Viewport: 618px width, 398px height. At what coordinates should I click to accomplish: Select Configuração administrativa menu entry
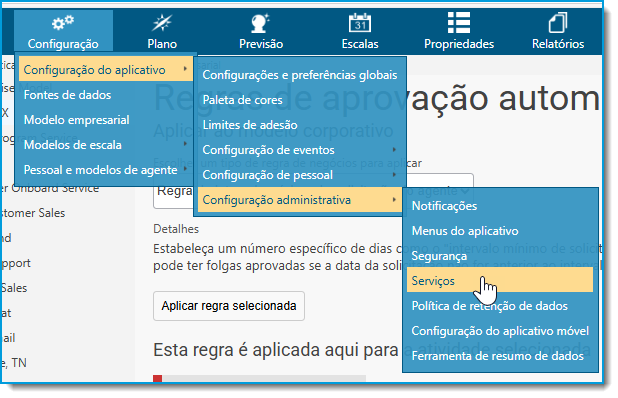click(x=300, y=200)
